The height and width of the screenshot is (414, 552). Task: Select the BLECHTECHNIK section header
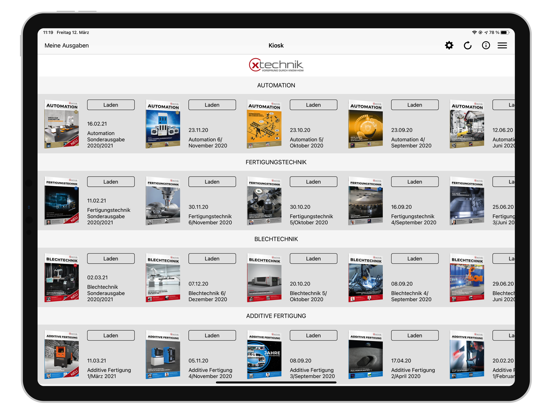(276, 239)
